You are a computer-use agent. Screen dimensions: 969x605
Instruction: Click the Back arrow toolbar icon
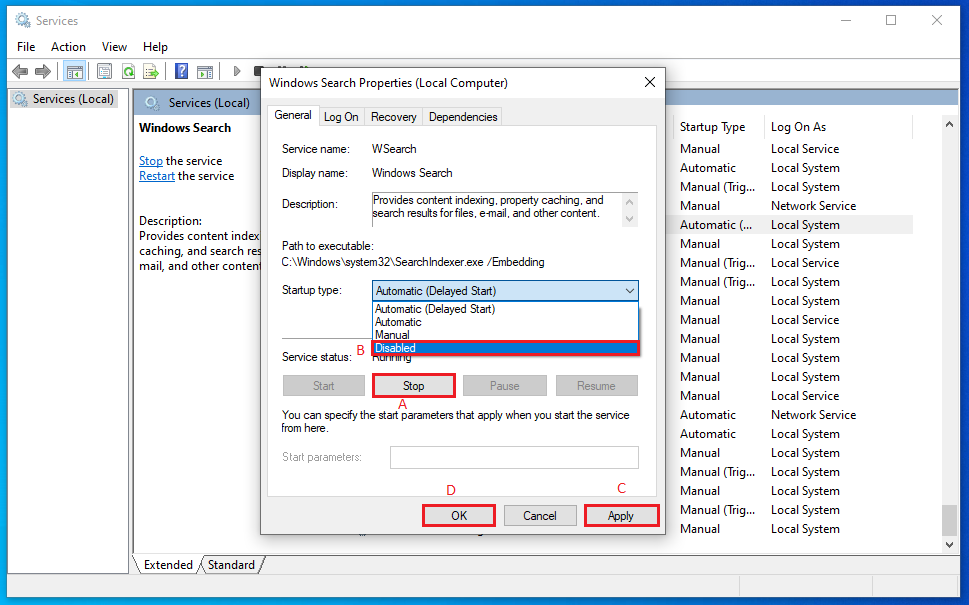click(x=19, y=71)
